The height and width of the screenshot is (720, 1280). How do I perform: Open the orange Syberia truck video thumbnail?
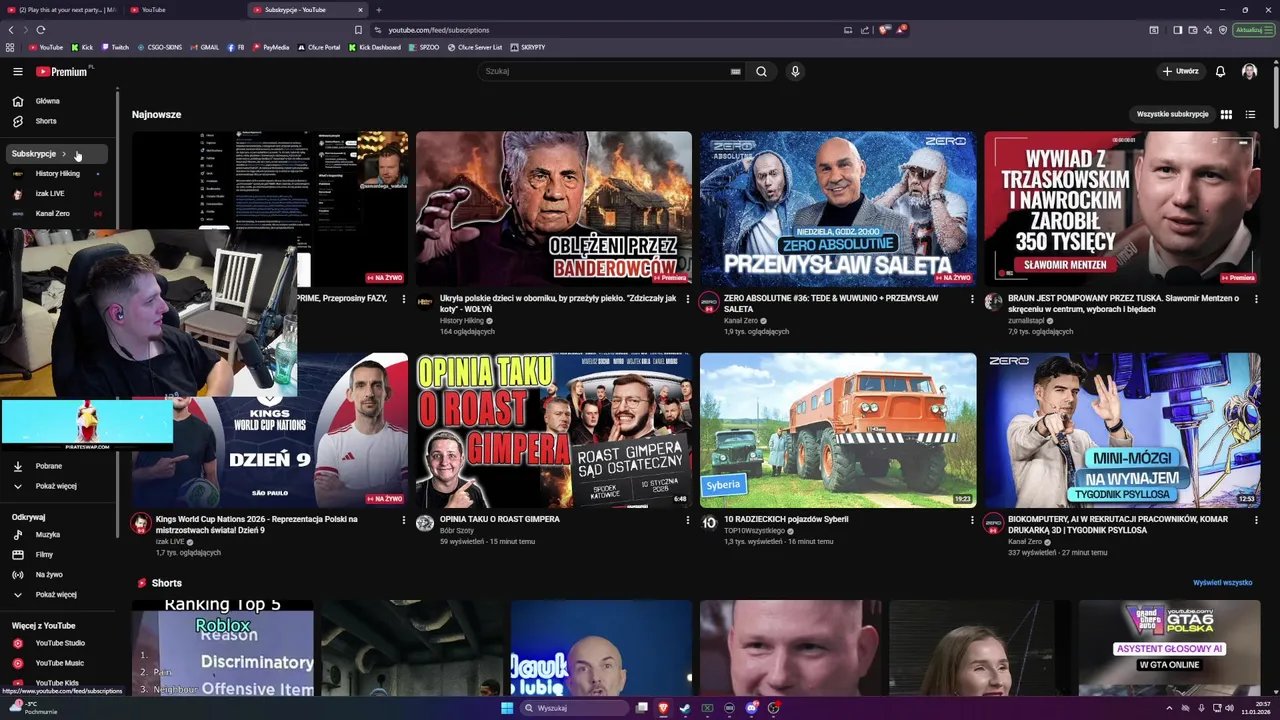(x=838, y=430)
